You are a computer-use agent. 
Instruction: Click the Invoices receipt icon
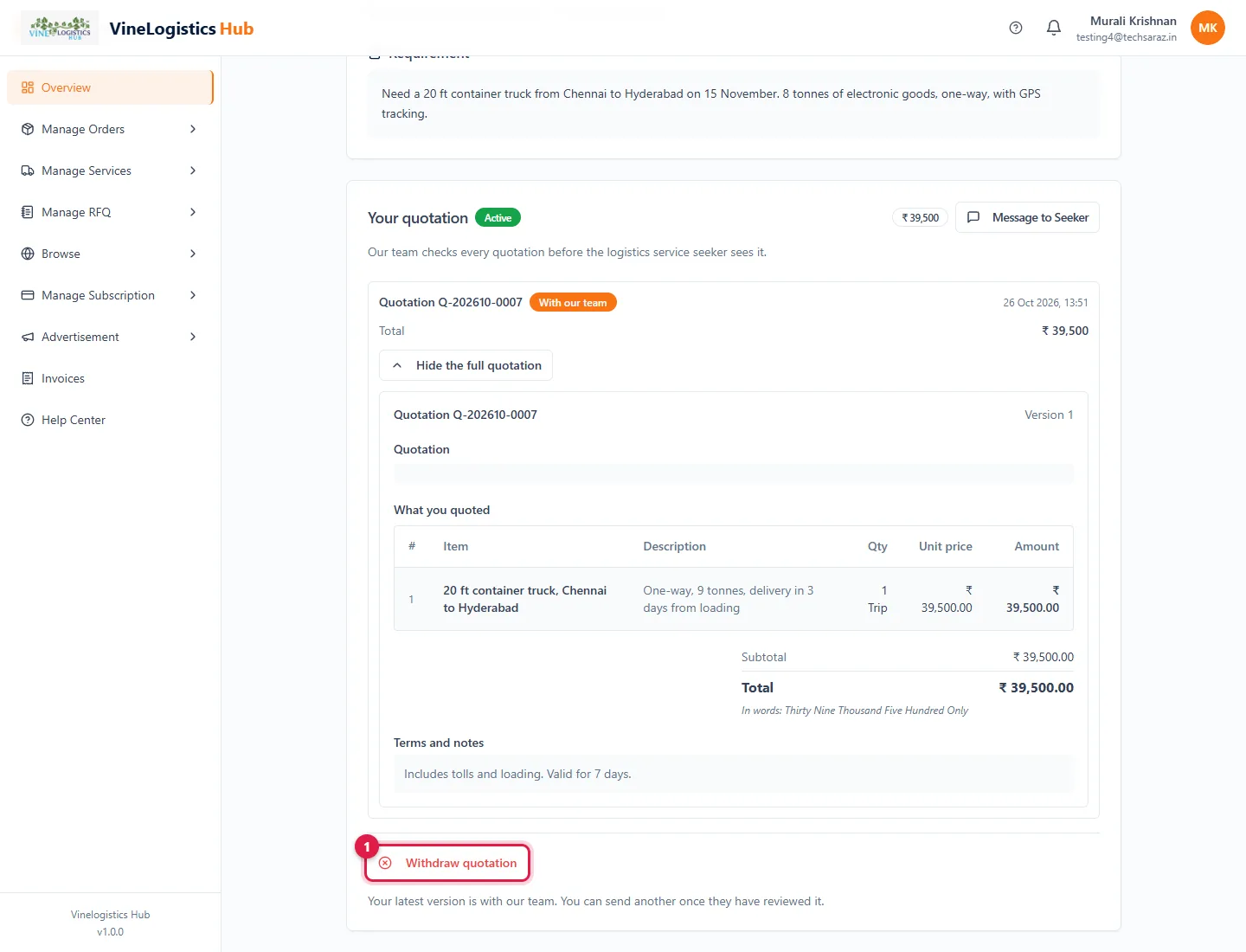[28, 378]
